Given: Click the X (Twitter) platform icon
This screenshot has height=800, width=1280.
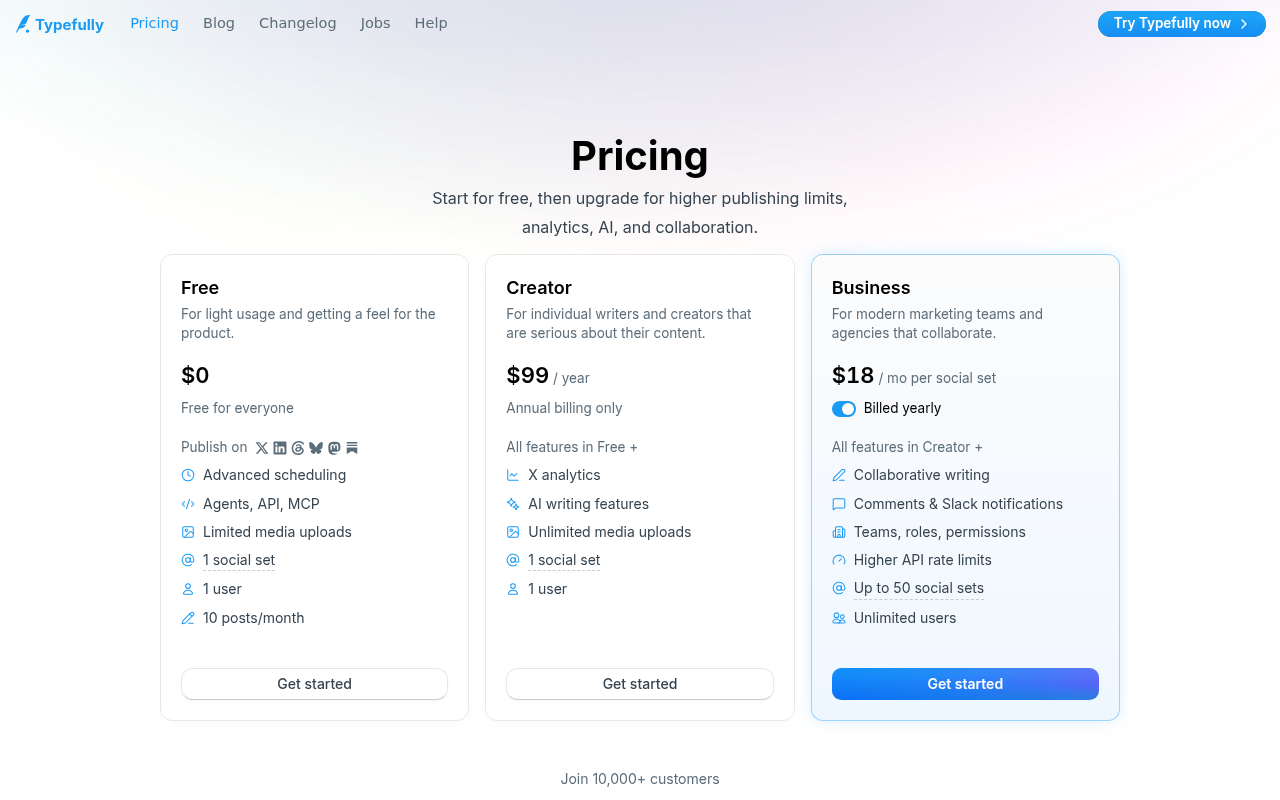Looking at the screenshot, I should click(x=262, y=448).
